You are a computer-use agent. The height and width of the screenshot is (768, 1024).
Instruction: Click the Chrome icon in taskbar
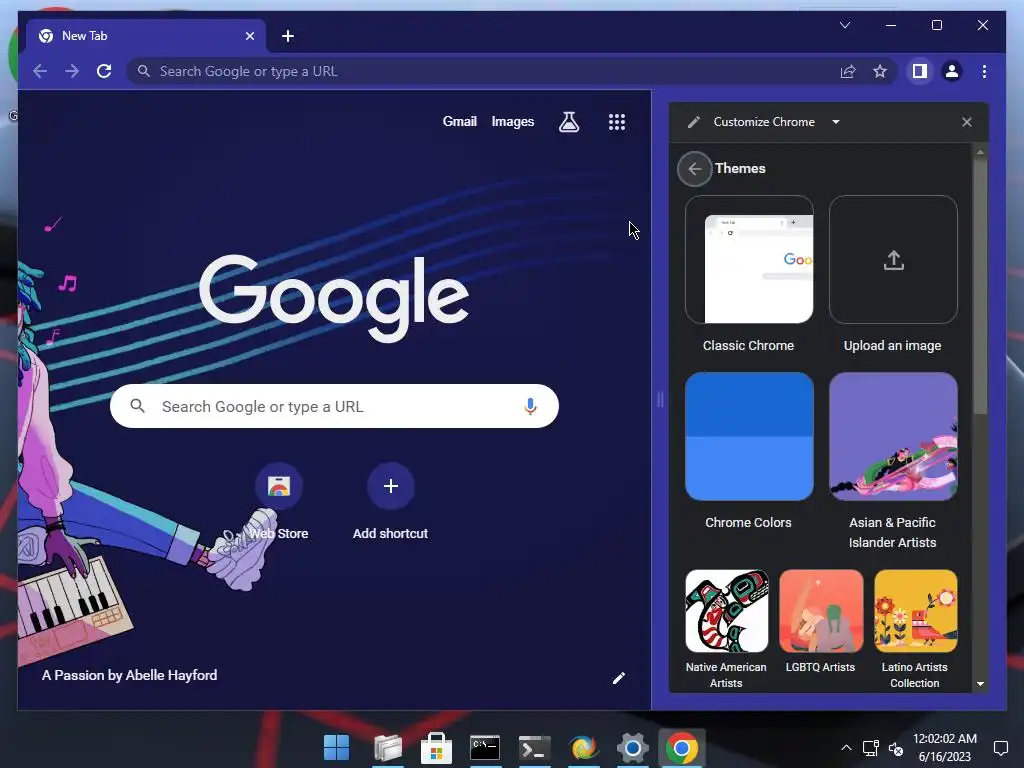click(682, 748)
